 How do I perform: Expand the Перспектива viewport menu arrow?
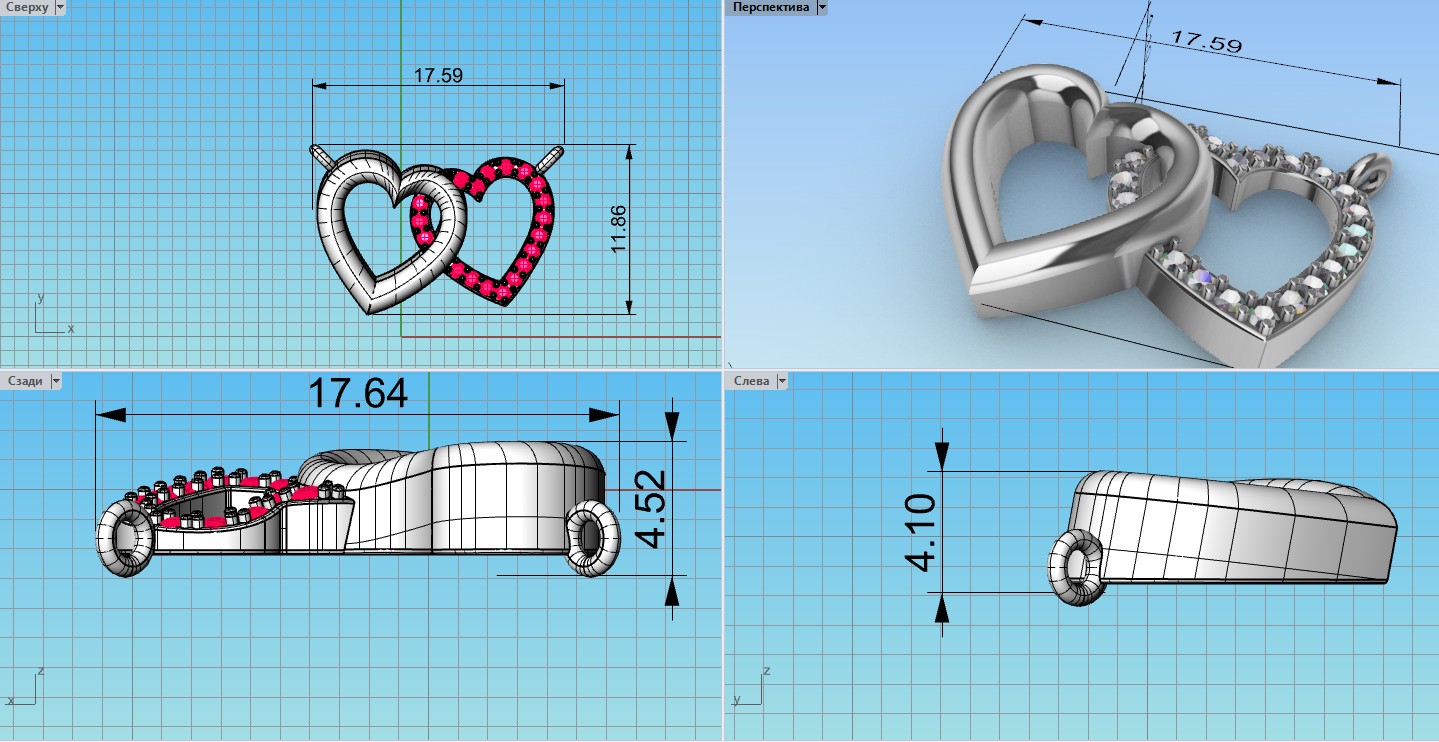[822, 7]
